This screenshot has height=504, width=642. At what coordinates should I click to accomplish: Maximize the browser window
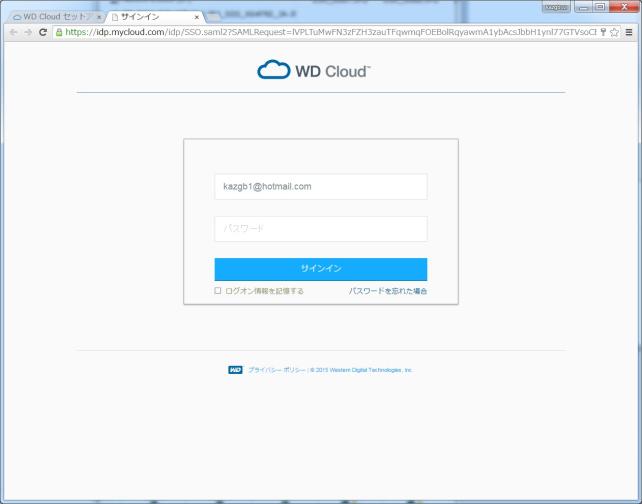(x=600, y=7)
